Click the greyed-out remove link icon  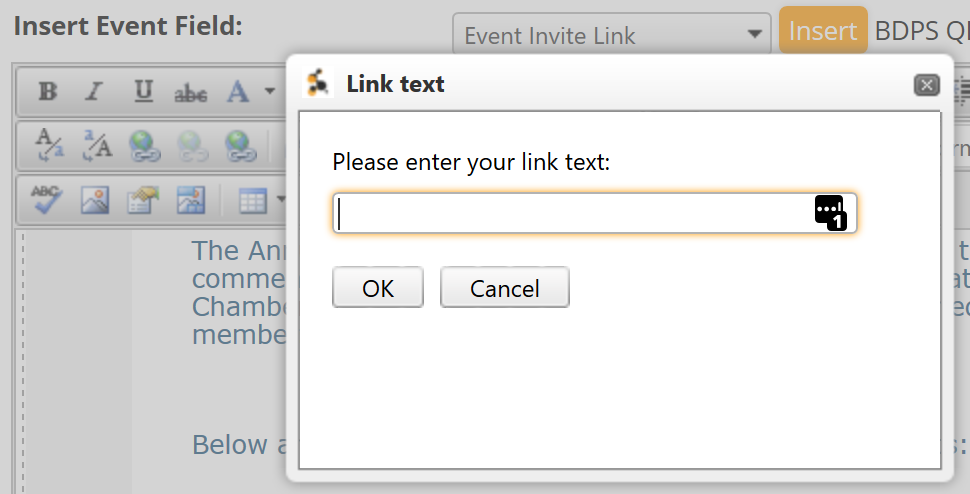(x=191, y=146)
